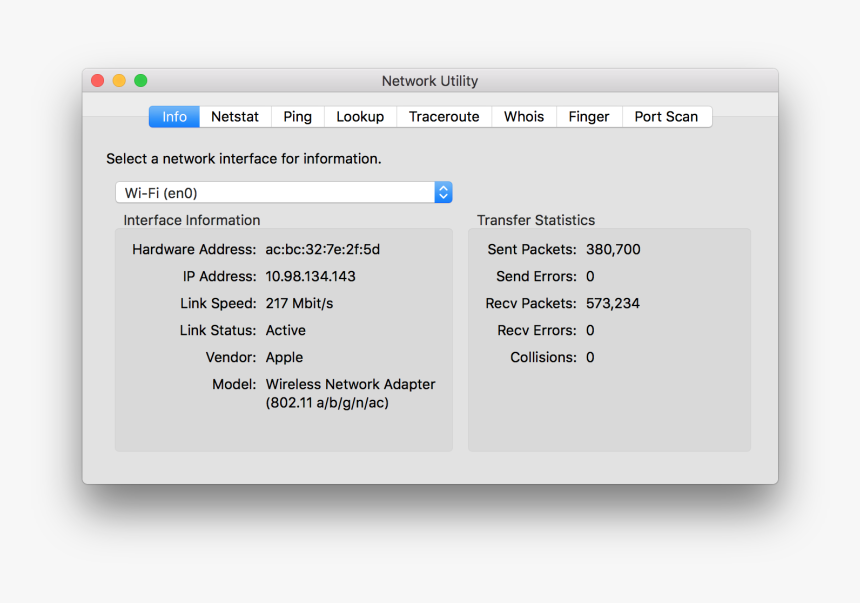Click the IP Address label

[219, 277]
